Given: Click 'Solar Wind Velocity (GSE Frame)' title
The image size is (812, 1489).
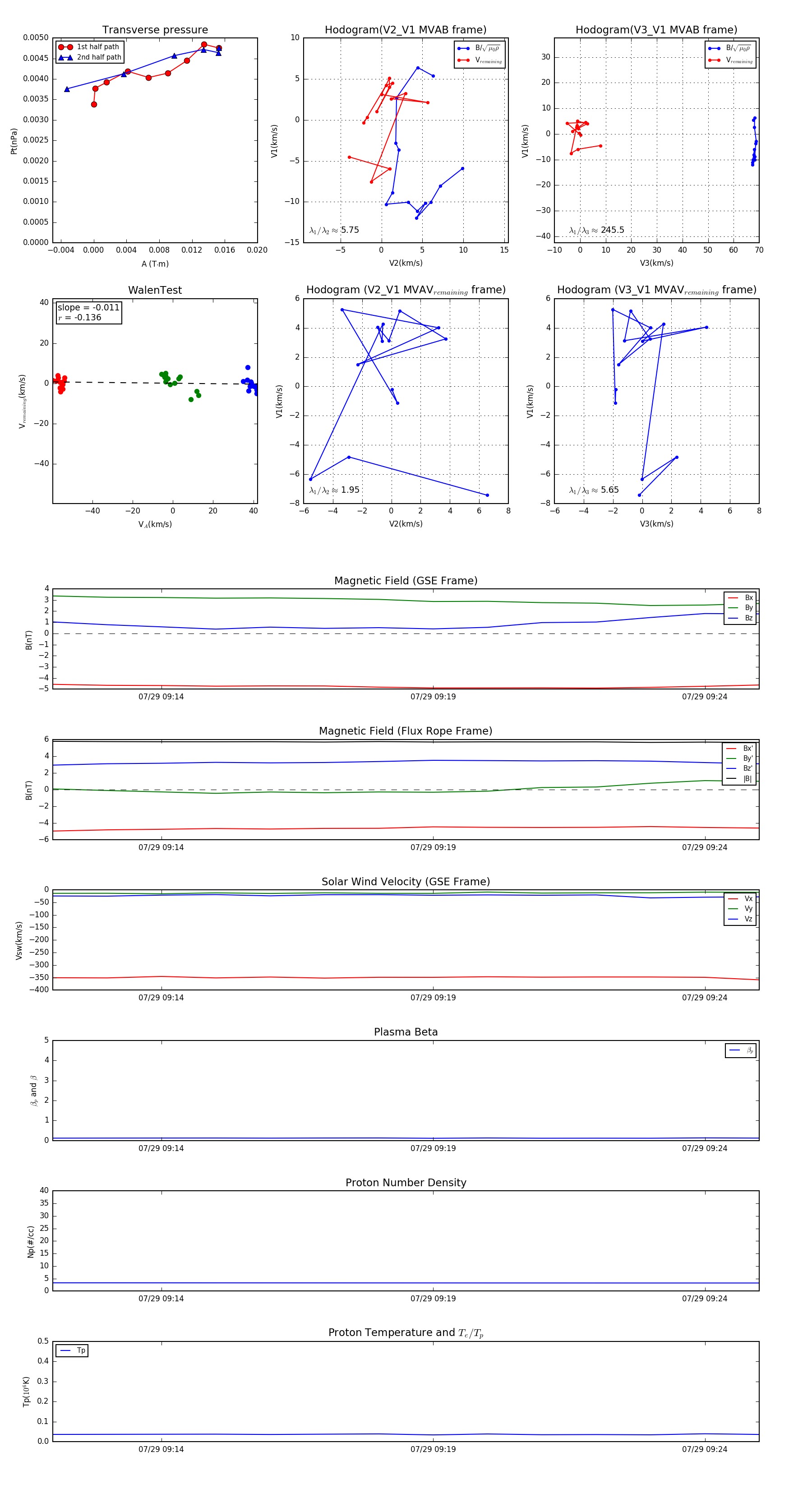Looking at the screenshot, I should (406, 882).
